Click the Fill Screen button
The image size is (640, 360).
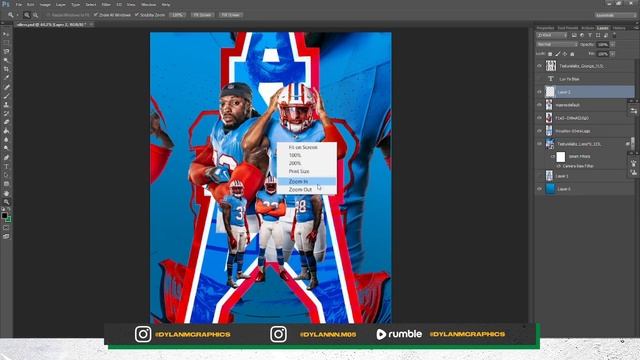231,15
